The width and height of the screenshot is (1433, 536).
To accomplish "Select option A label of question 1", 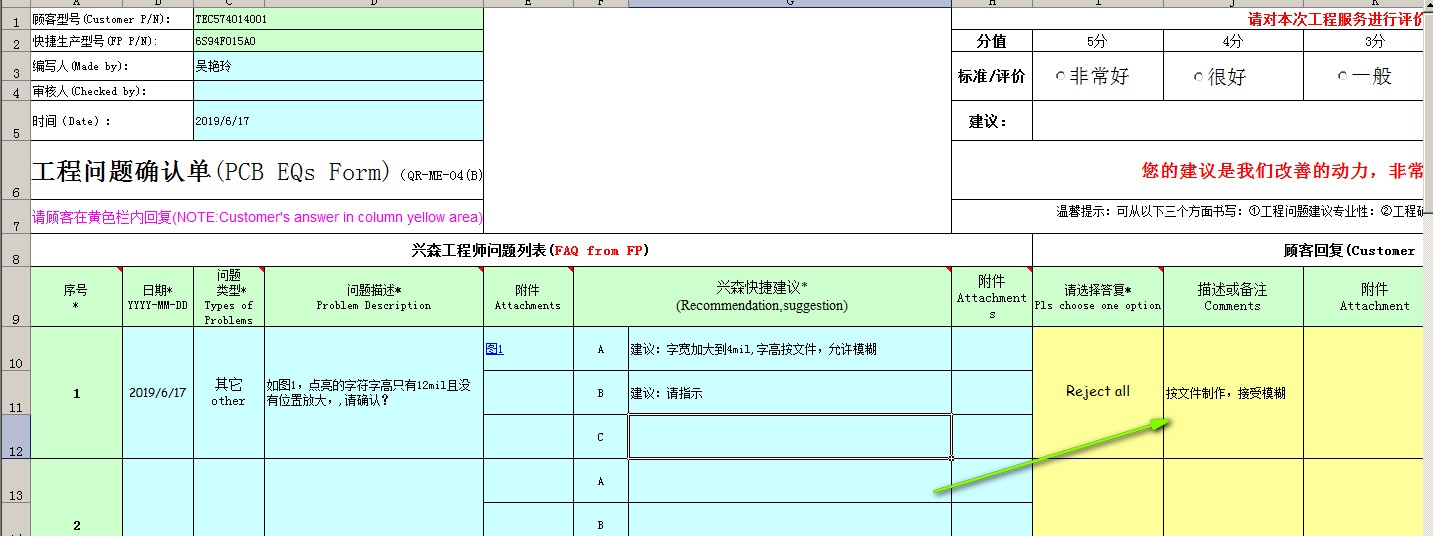I will (600, 349).
